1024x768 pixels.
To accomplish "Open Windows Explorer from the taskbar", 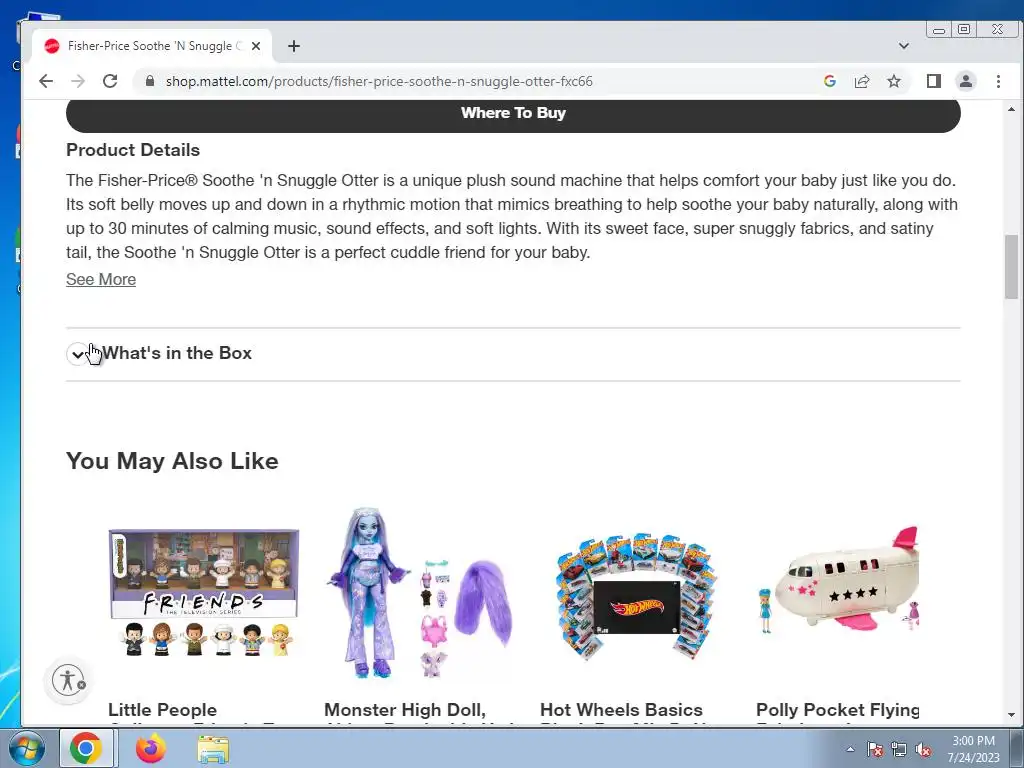I will (x=213, y=749).
